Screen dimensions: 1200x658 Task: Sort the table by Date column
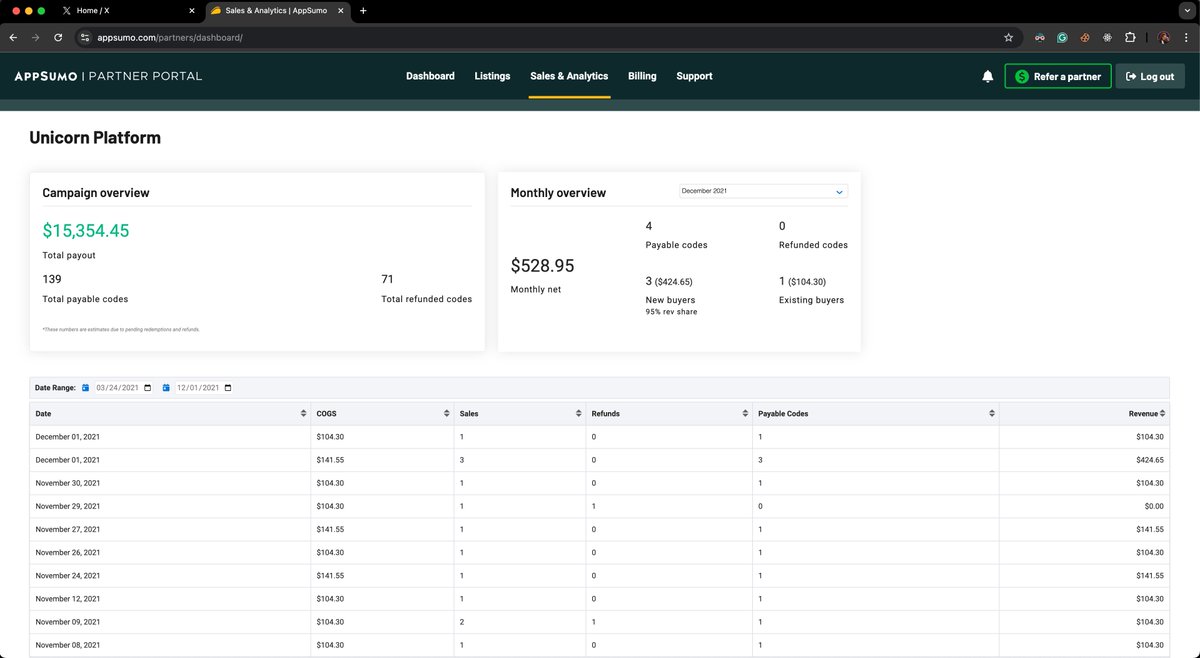pos(303,413)
